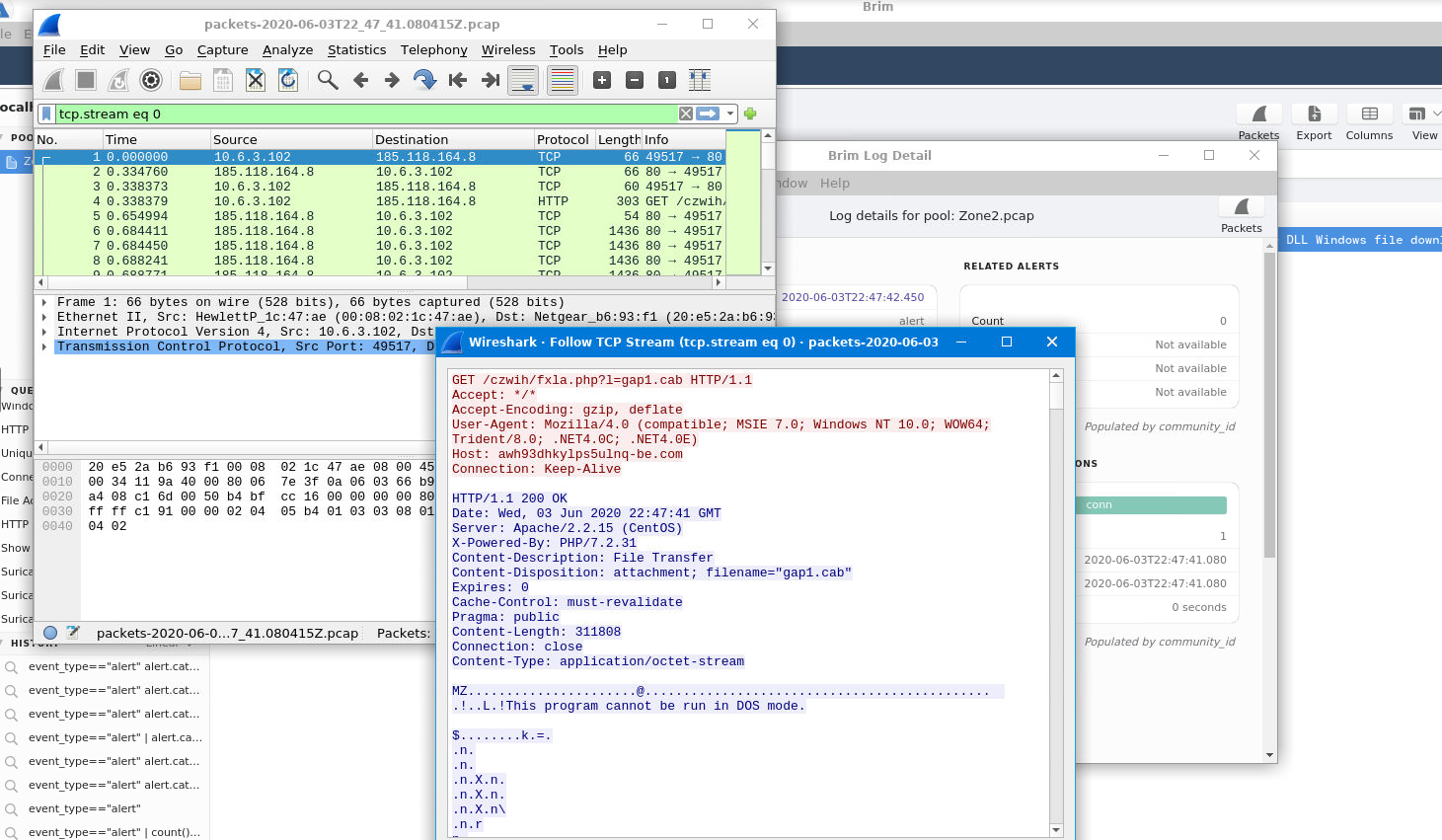Open Wireshark Analyze menu
The image size is (1442, 840).
tap(287, 49)
